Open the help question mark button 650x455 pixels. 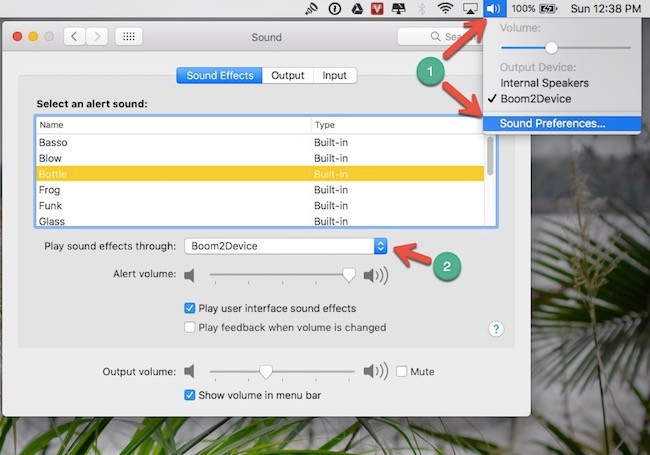[496, 328]
